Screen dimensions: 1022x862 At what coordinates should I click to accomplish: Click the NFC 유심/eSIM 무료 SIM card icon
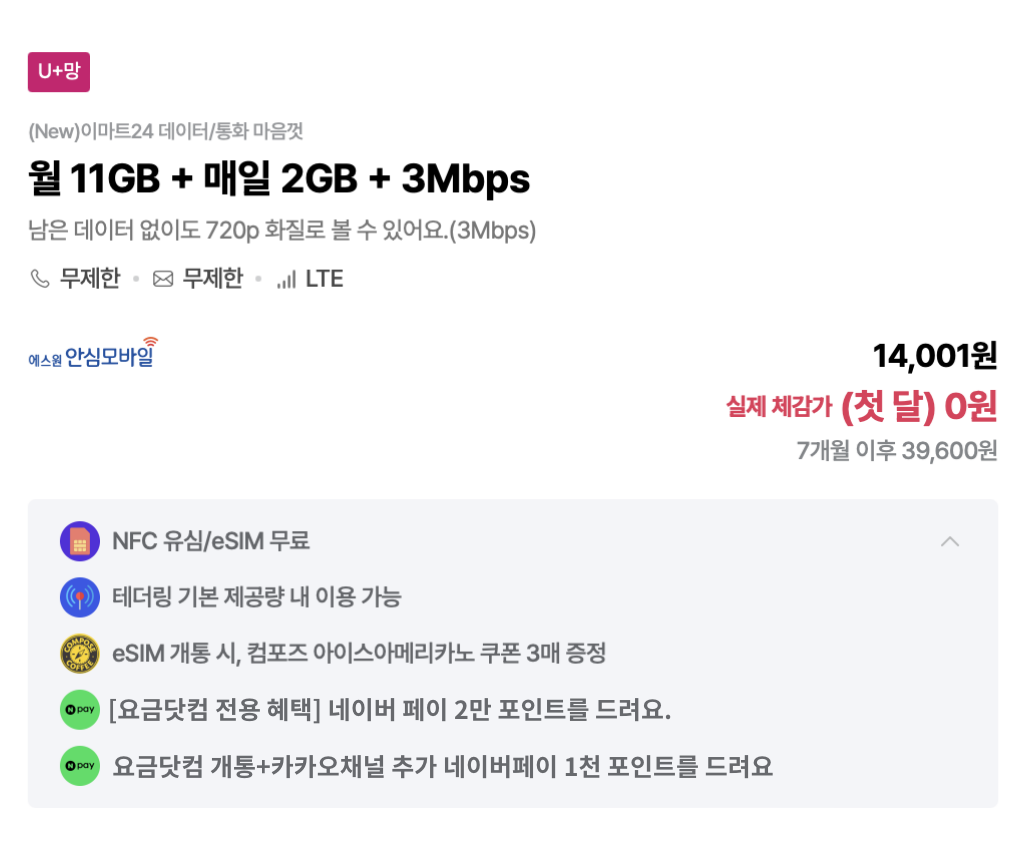79,541
